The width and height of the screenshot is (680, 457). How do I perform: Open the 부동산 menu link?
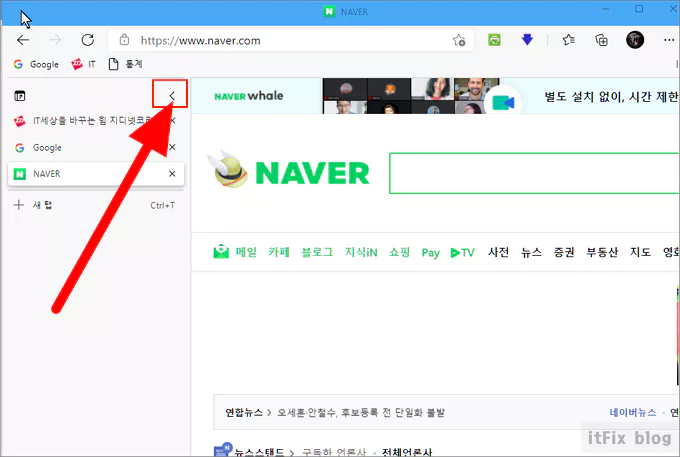pyautogui.click(x=602, y=252)
